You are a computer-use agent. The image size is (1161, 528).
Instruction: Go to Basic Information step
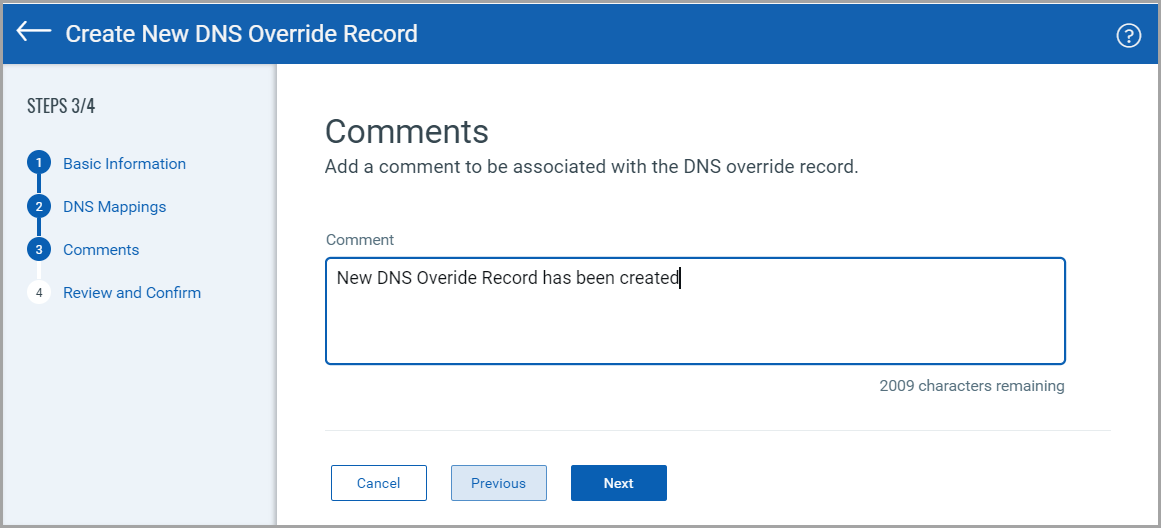(124, 164)
